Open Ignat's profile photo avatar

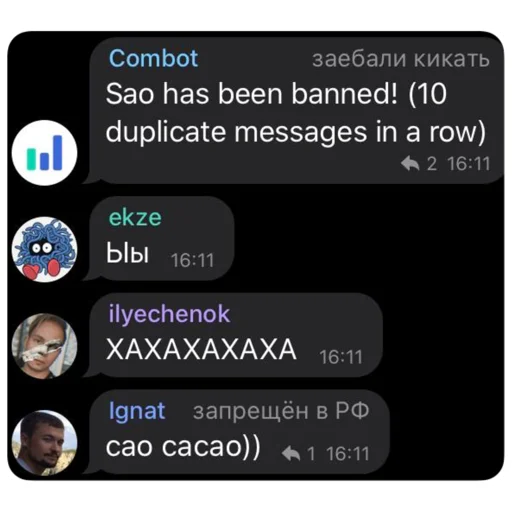coord(45,443)
